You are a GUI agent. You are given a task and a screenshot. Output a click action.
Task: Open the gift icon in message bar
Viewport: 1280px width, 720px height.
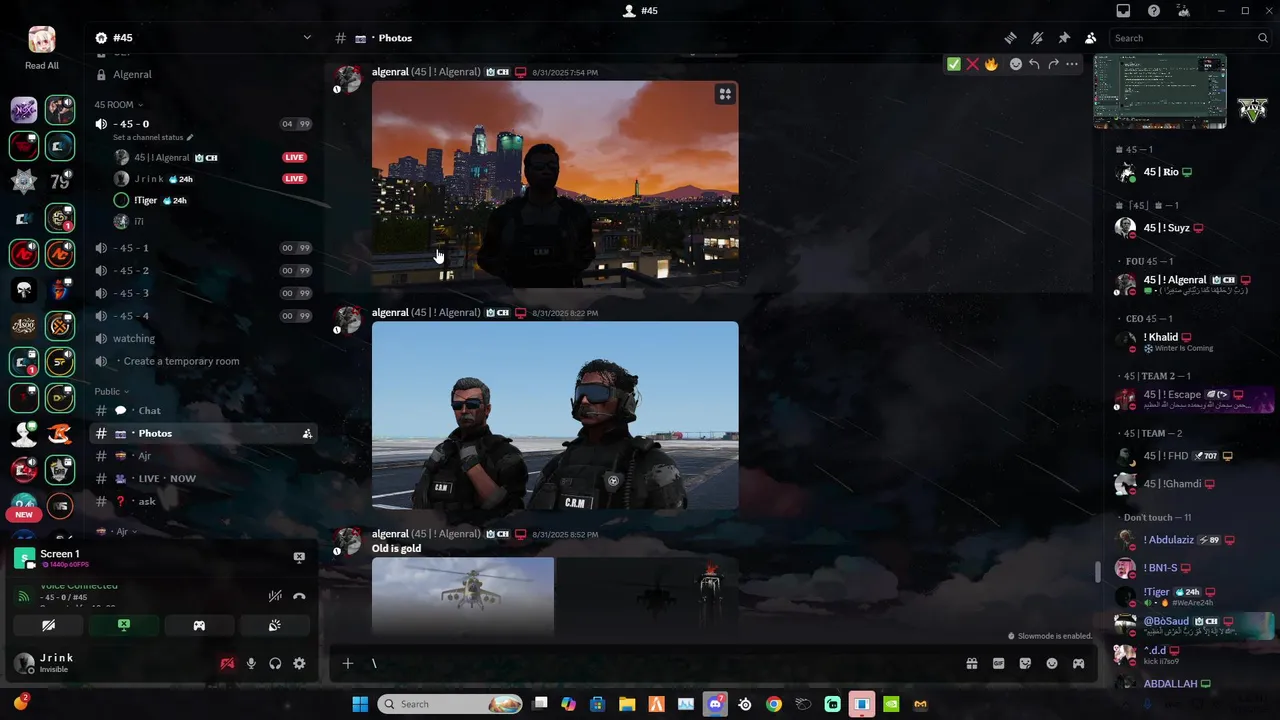pos(971,663)
